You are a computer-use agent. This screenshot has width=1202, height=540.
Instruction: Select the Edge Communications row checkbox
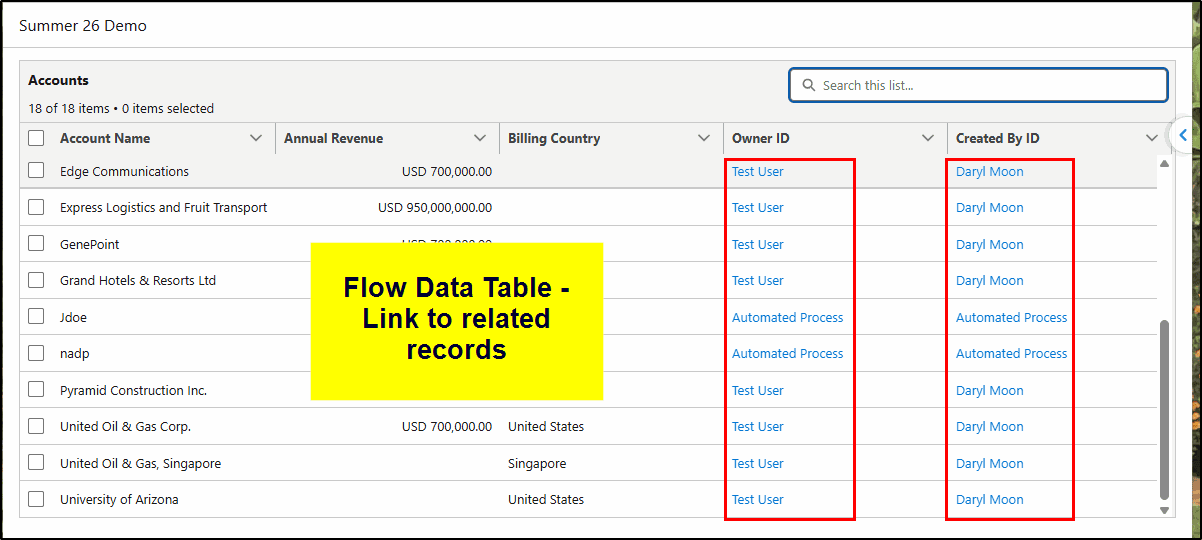tap(36, 171)
